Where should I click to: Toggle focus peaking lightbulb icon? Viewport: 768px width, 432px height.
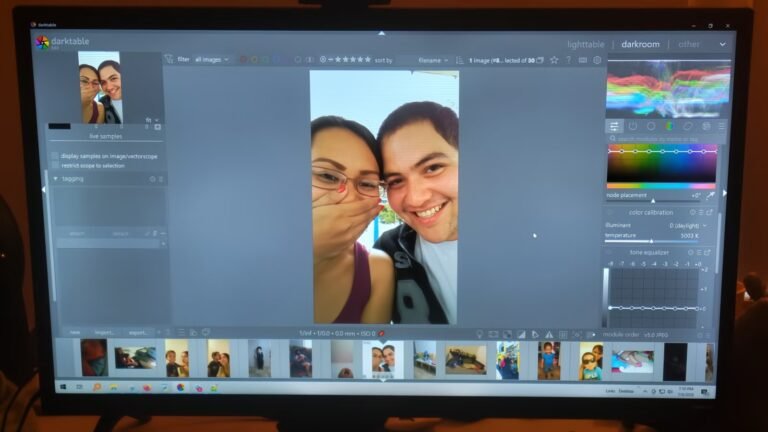point(480,335)
